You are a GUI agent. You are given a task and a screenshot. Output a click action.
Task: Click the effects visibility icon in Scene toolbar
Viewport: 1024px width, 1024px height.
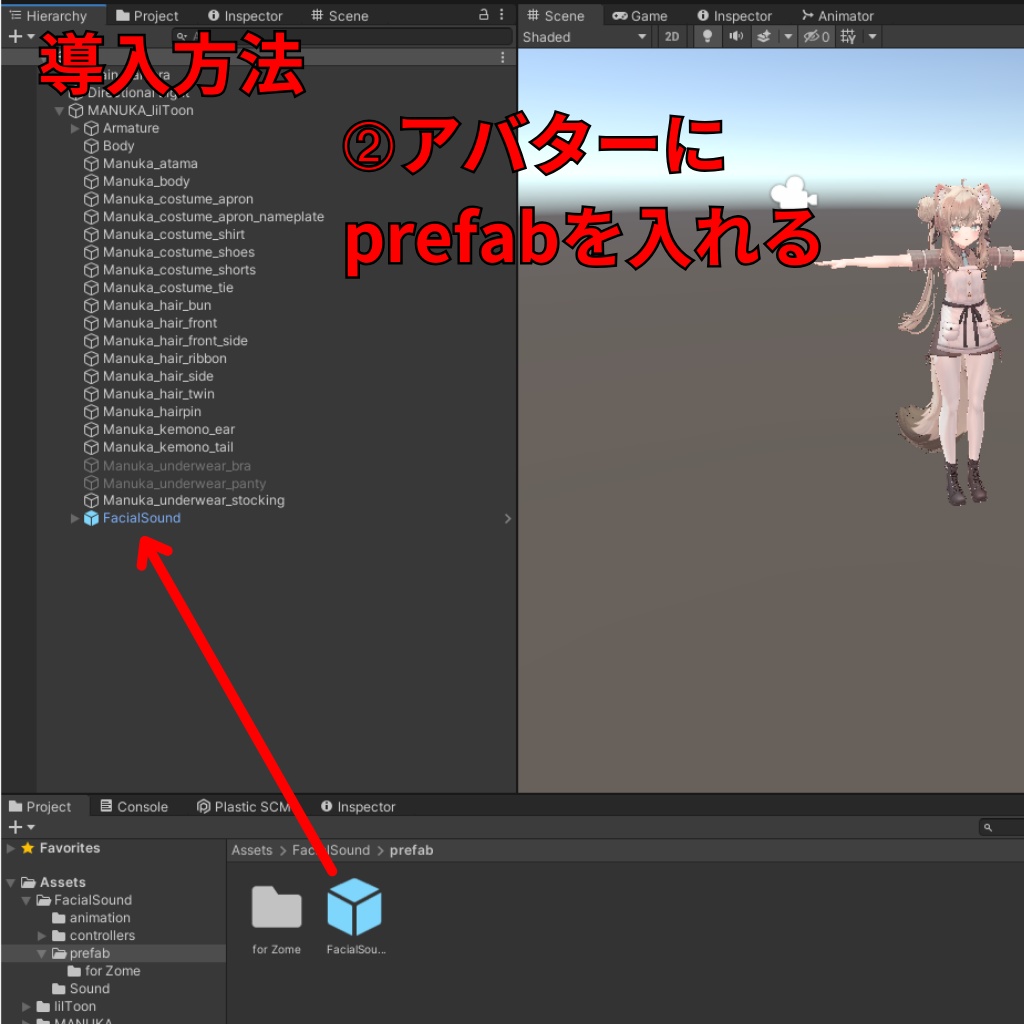(x=762, y=37)
